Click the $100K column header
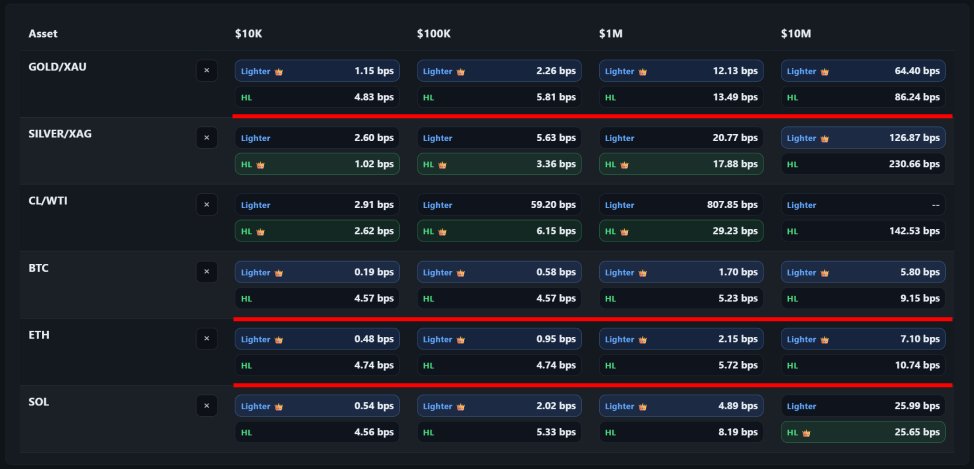Viewport: 974px width, 469px height. 434,34
